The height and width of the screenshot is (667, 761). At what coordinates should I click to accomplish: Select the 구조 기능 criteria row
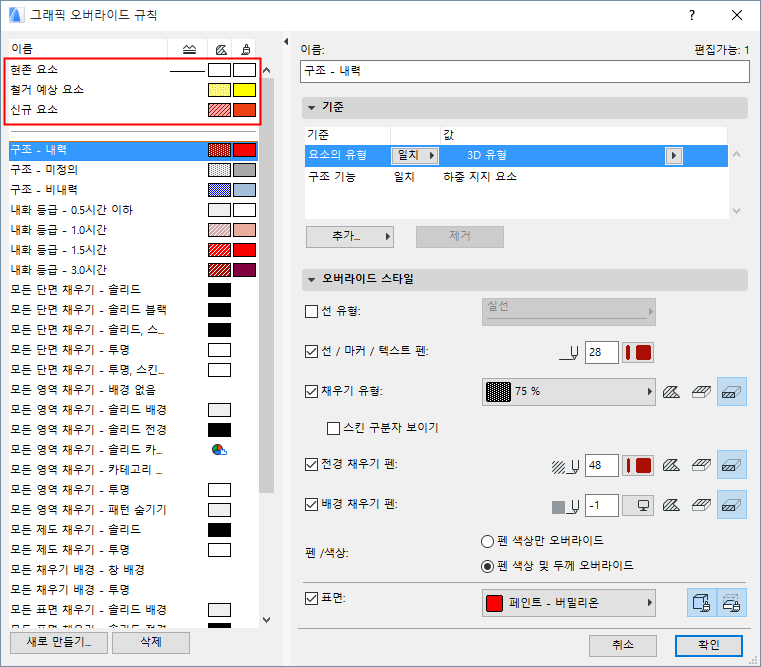[516, 177]
